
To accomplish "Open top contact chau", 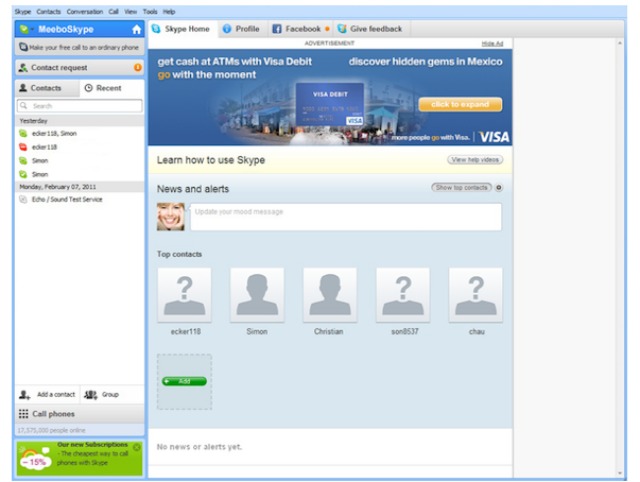I will click(476, 295).
